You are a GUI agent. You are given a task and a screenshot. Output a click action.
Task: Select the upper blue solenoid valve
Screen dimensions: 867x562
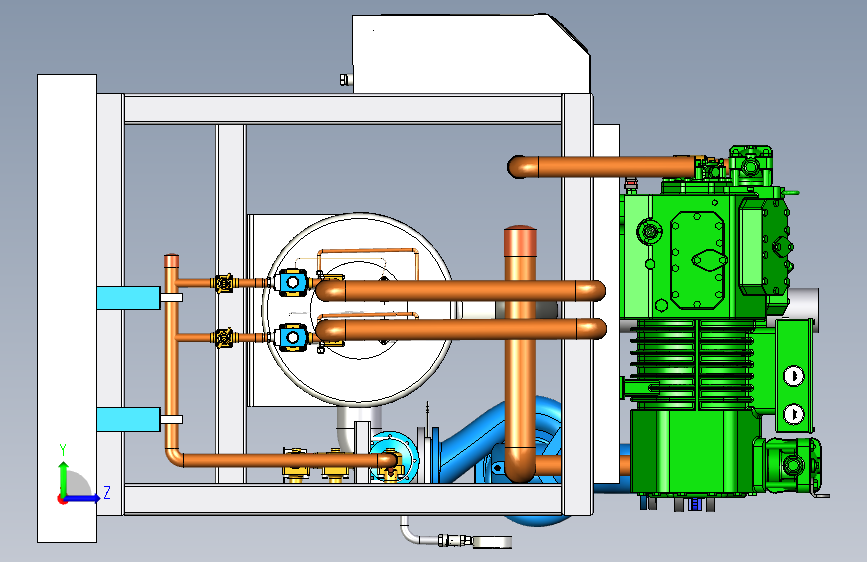pyautogui.click(x=292, y=283)
